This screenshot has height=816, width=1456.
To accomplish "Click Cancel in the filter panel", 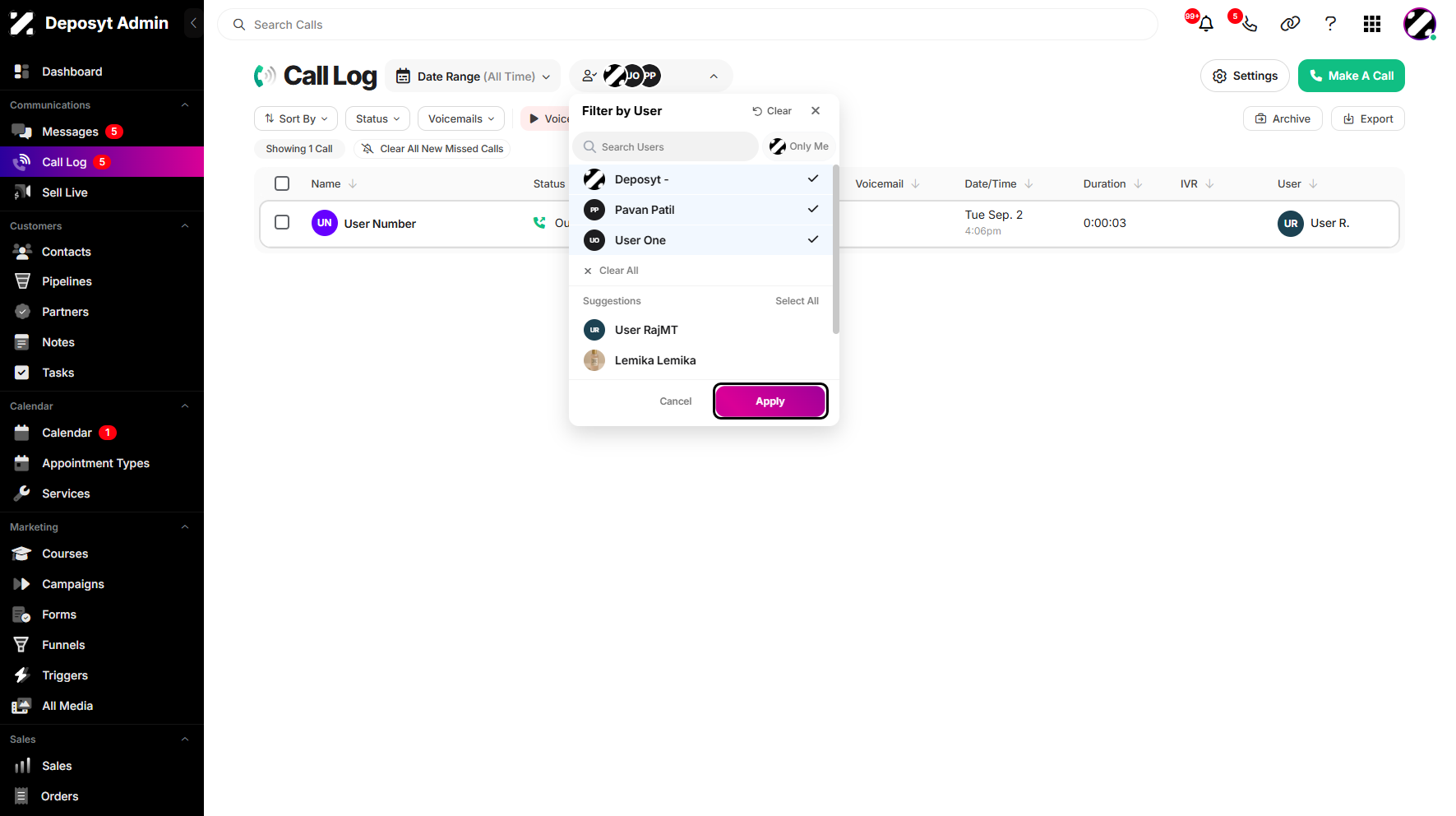I will point(676,401).
